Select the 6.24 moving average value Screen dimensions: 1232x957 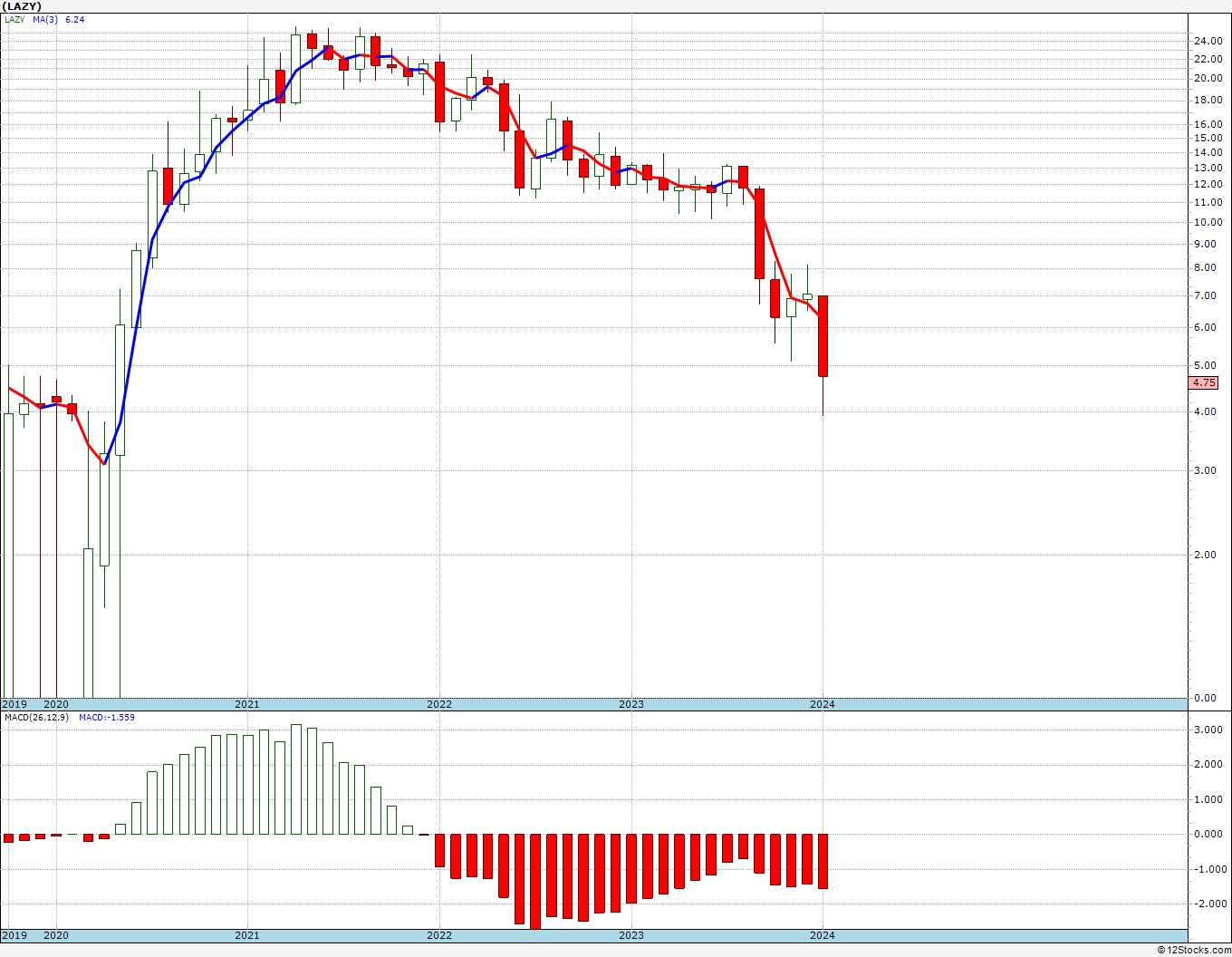pos(75,19)
